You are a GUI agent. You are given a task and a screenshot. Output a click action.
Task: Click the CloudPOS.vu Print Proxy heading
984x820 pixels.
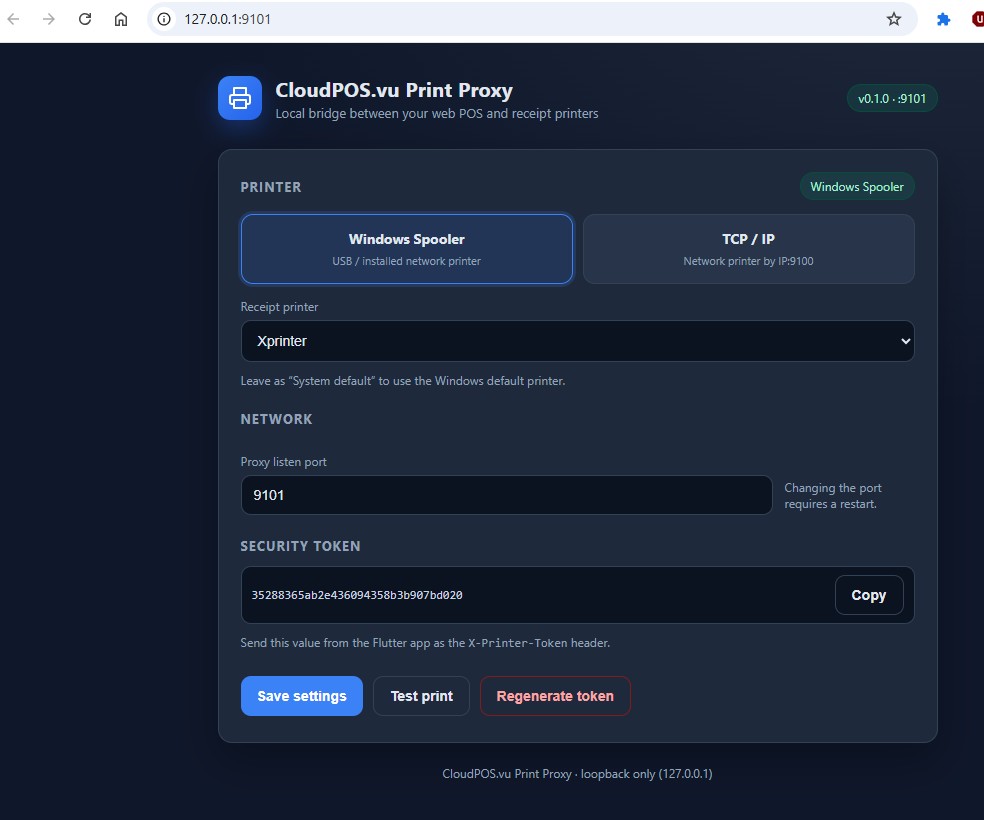pos(394,90)
